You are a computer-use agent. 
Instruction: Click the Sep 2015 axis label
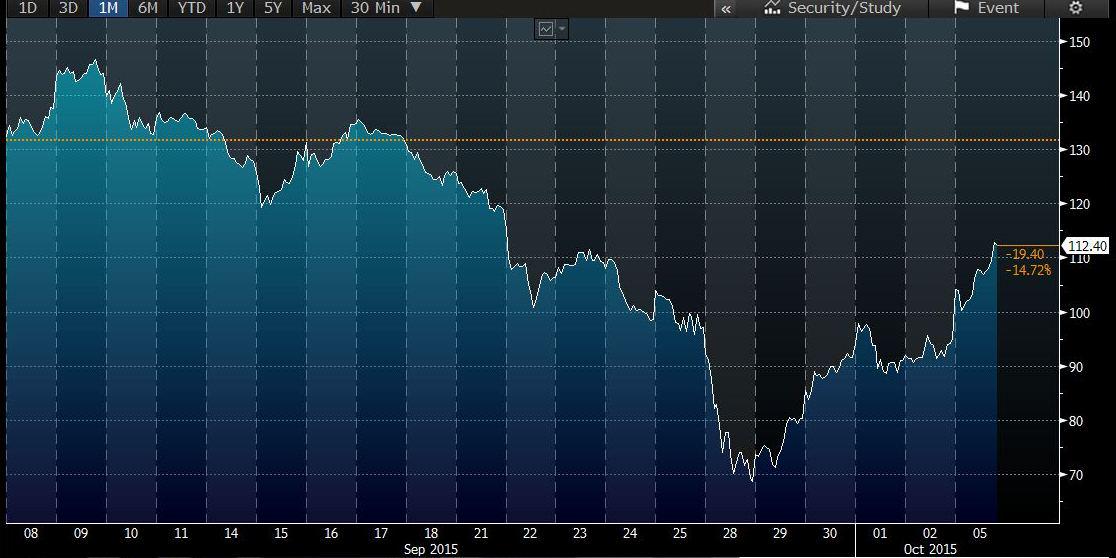click(431, 549)
